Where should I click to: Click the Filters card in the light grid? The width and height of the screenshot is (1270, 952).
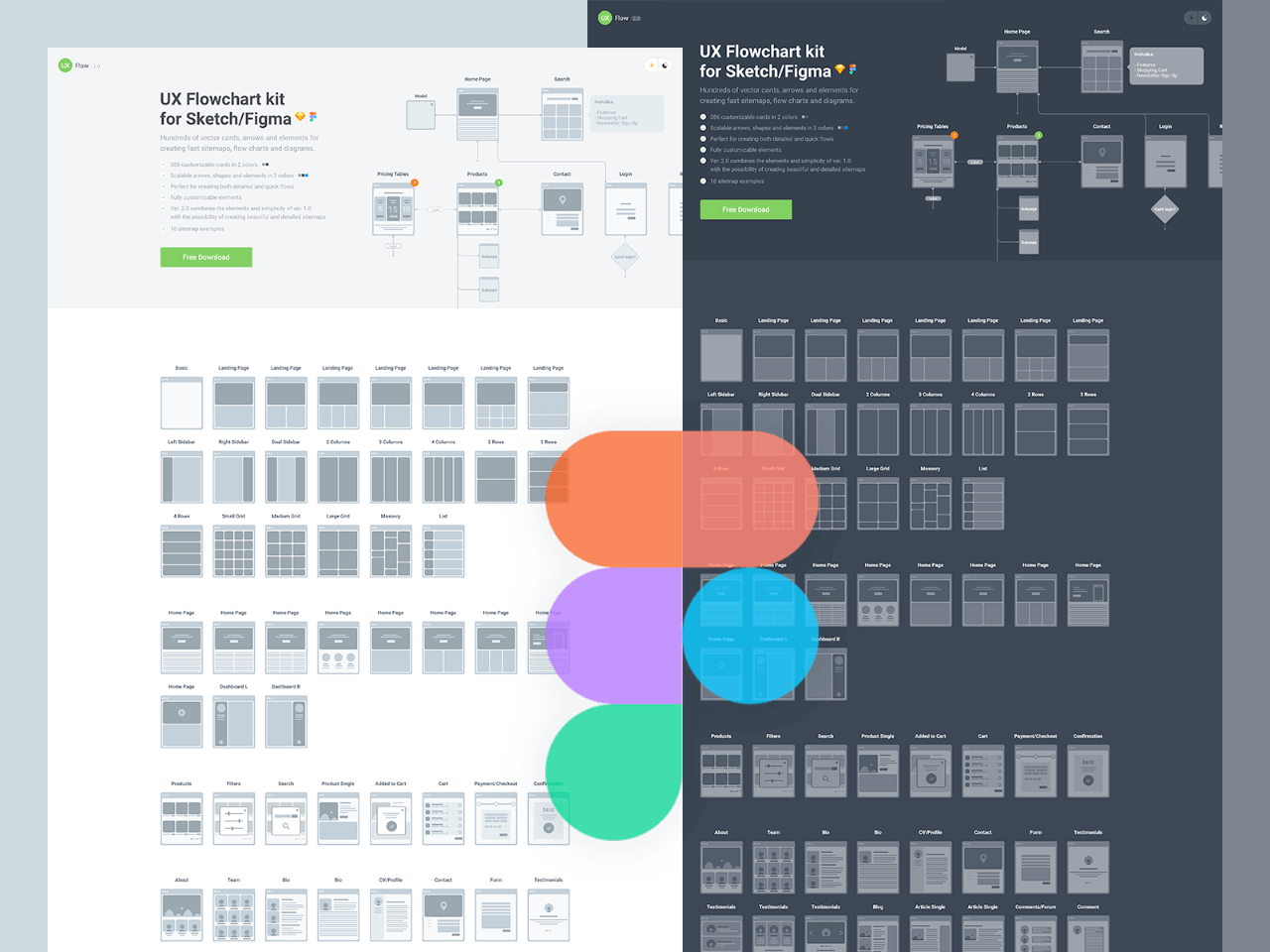(234, 819)
